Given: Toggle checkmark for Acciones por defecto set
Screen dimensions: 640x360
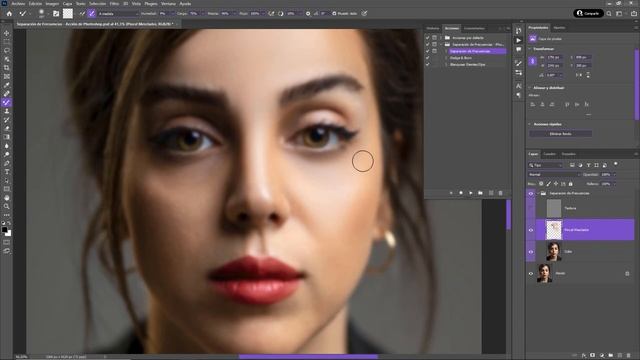Looking at the screenshot, I should pos(427,38).
